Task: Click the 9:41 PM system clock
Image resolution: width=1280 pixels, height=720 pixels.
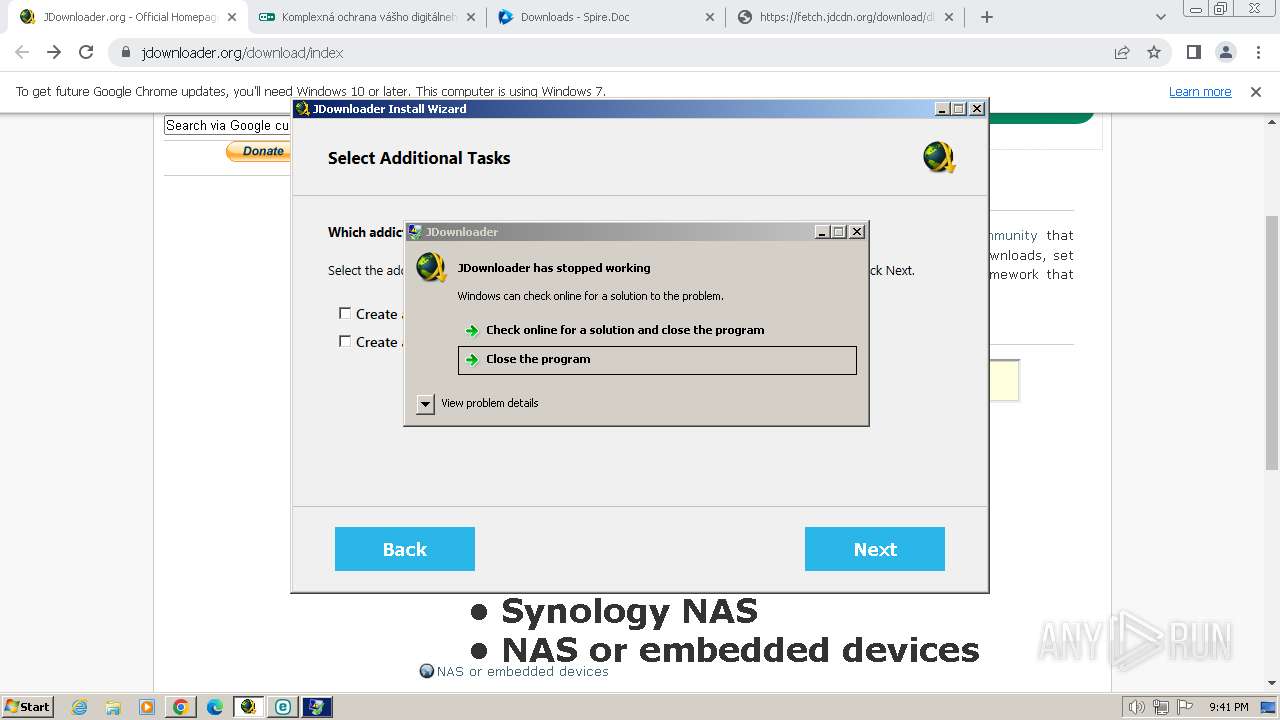Action: coord(1229,707)
